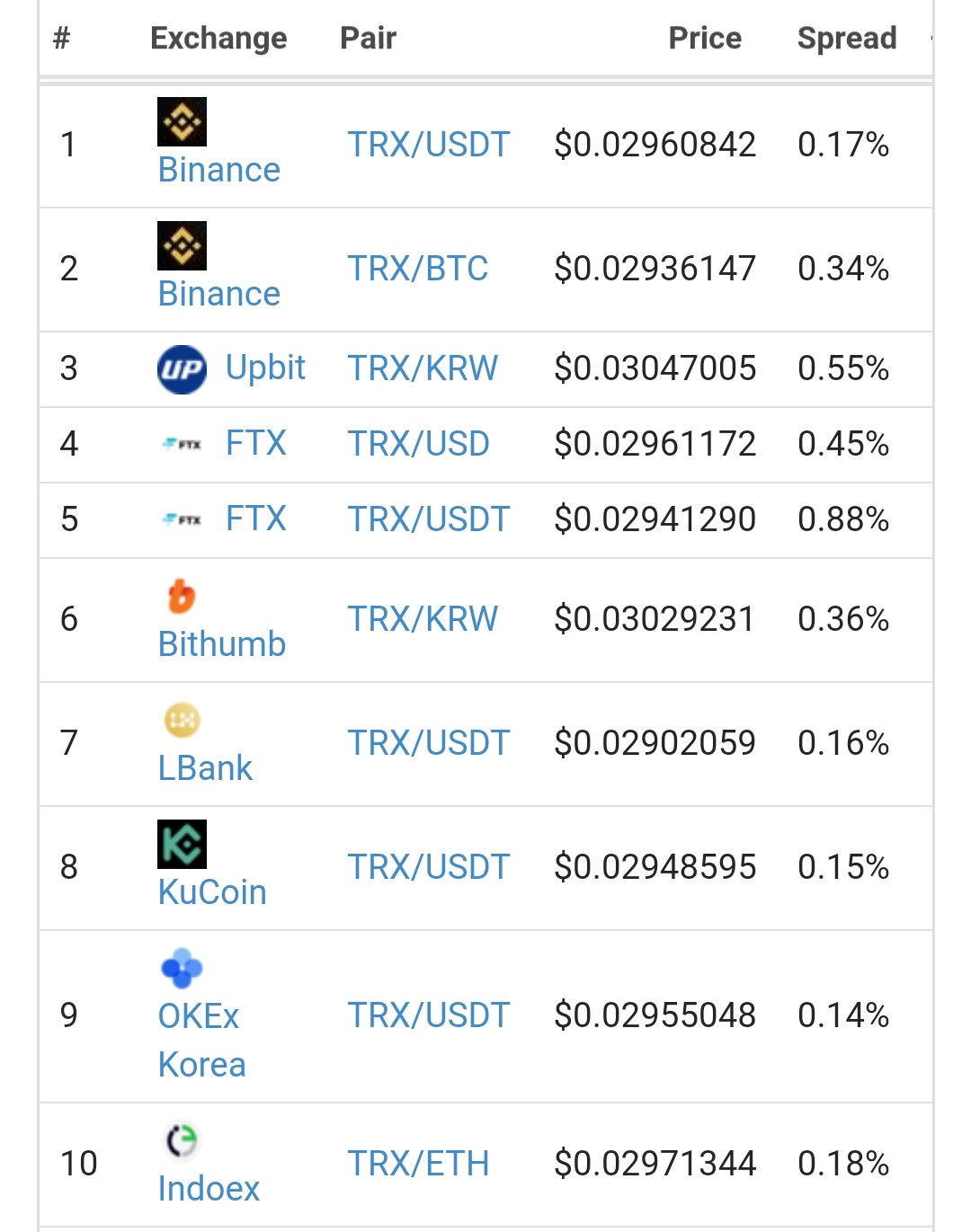971x1232 pixels.
Task: Open TRX/USDT pair on Binance
Action: click(429, 145)
